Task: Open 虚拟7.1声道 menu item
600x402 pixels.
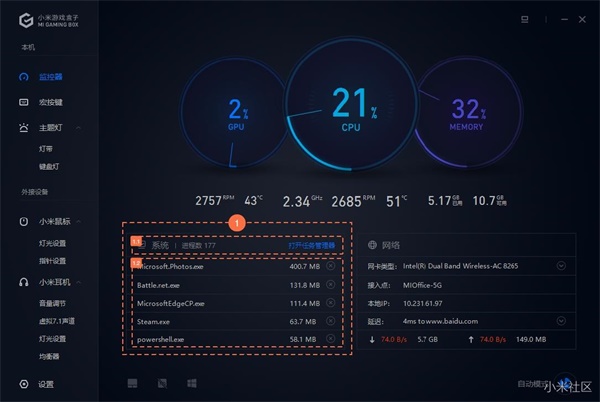Action: [x=57, y=321]
